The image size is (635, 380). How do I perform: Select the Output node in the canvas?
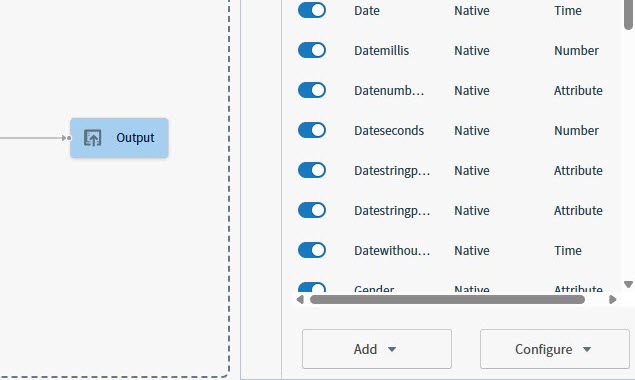click(x=119, y=138)
